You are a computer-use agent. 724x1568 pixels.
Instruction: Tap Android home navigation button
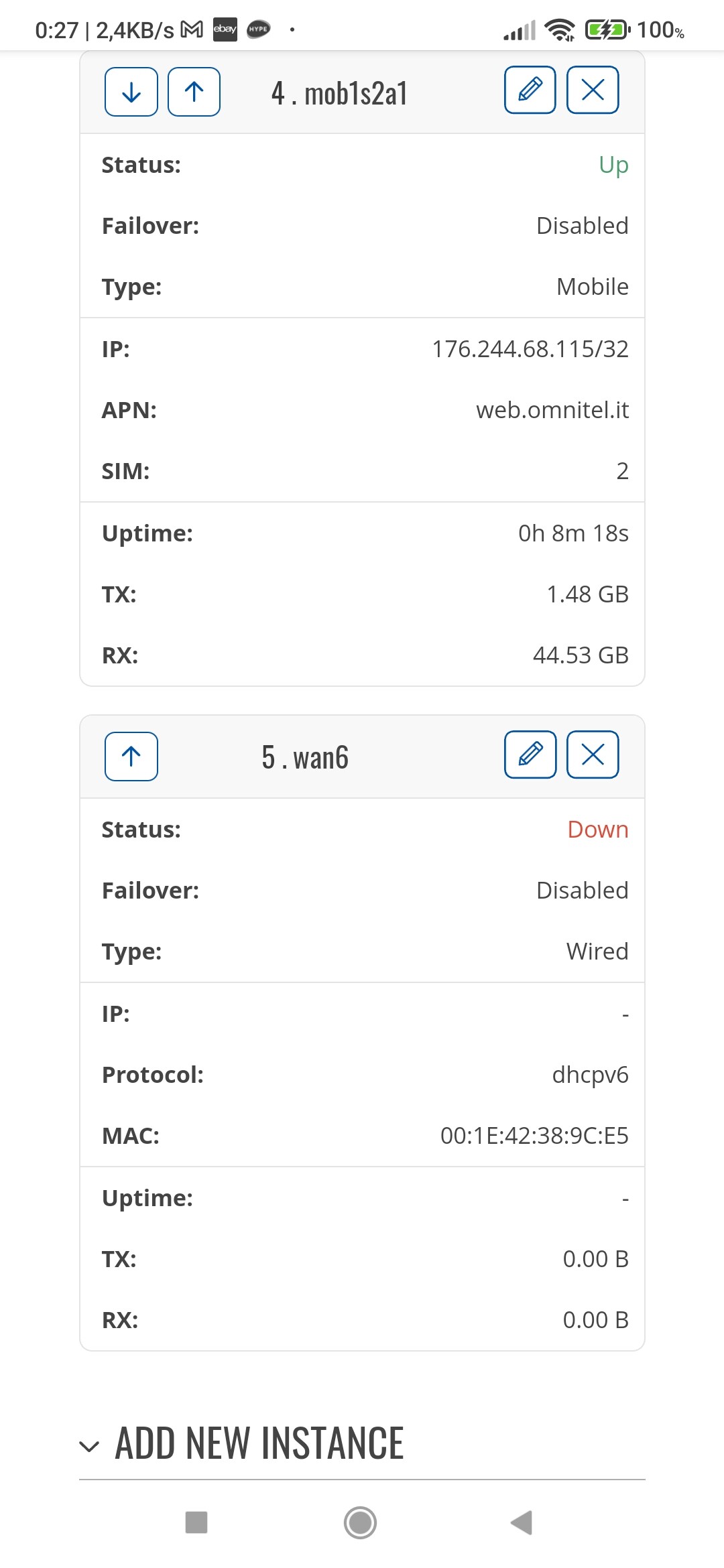pyautogui.click(x=361, y=1522)
